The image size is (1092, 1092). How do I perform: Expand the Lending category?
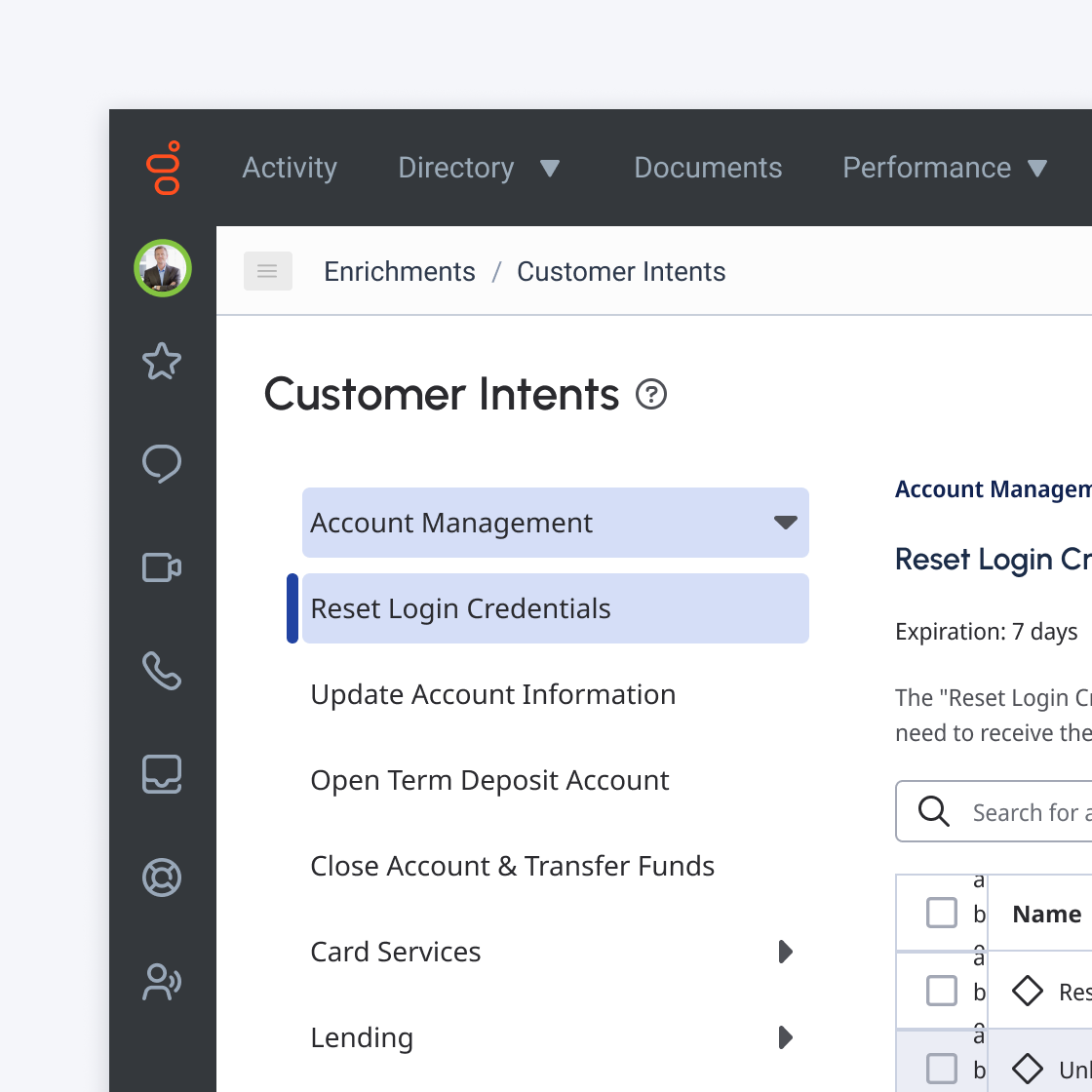(786, 1037)
